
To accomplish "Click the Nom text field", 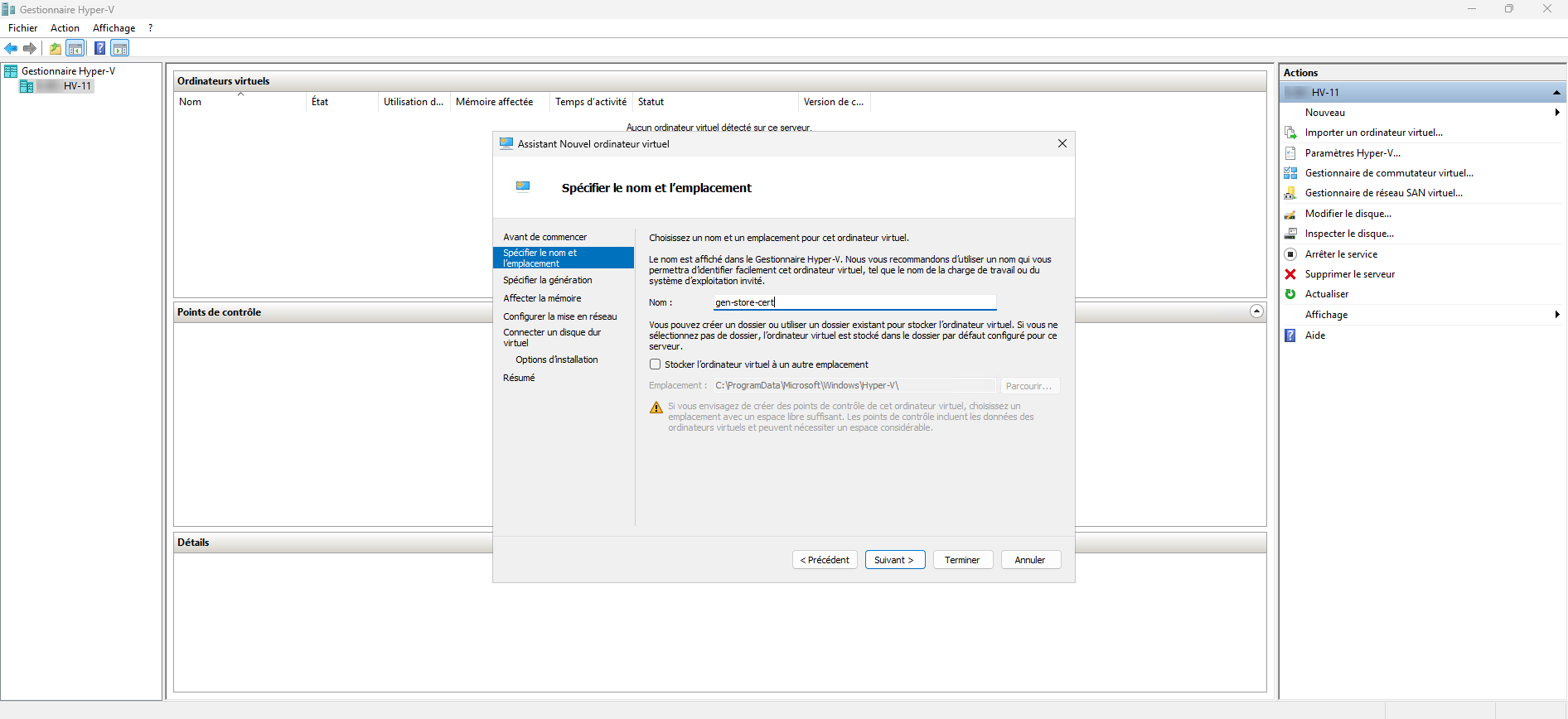I will pos(854,302).
